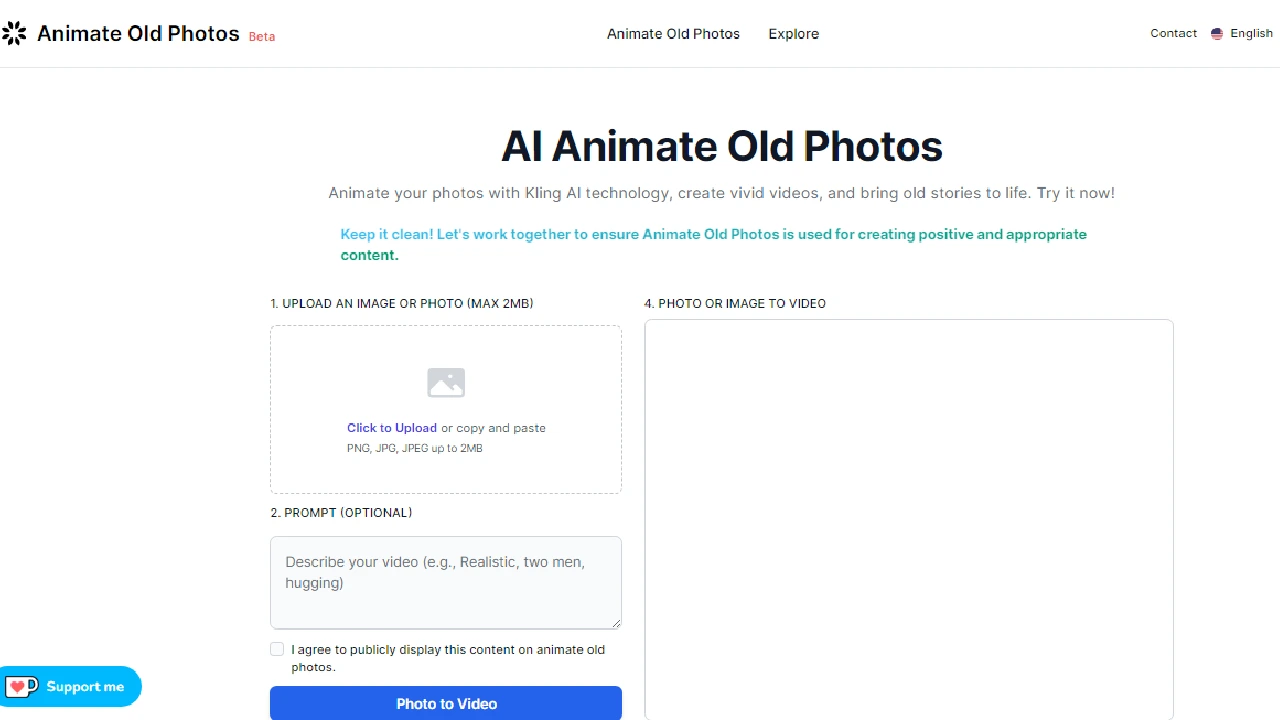Click the AI Animate Old Photos heading
The image size is (1280, 720).
721,146
